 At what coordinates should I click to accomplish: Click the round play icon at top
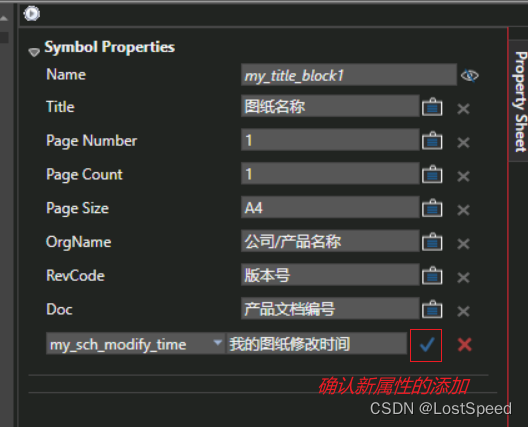pyautogui.click(x=32, y=14)
